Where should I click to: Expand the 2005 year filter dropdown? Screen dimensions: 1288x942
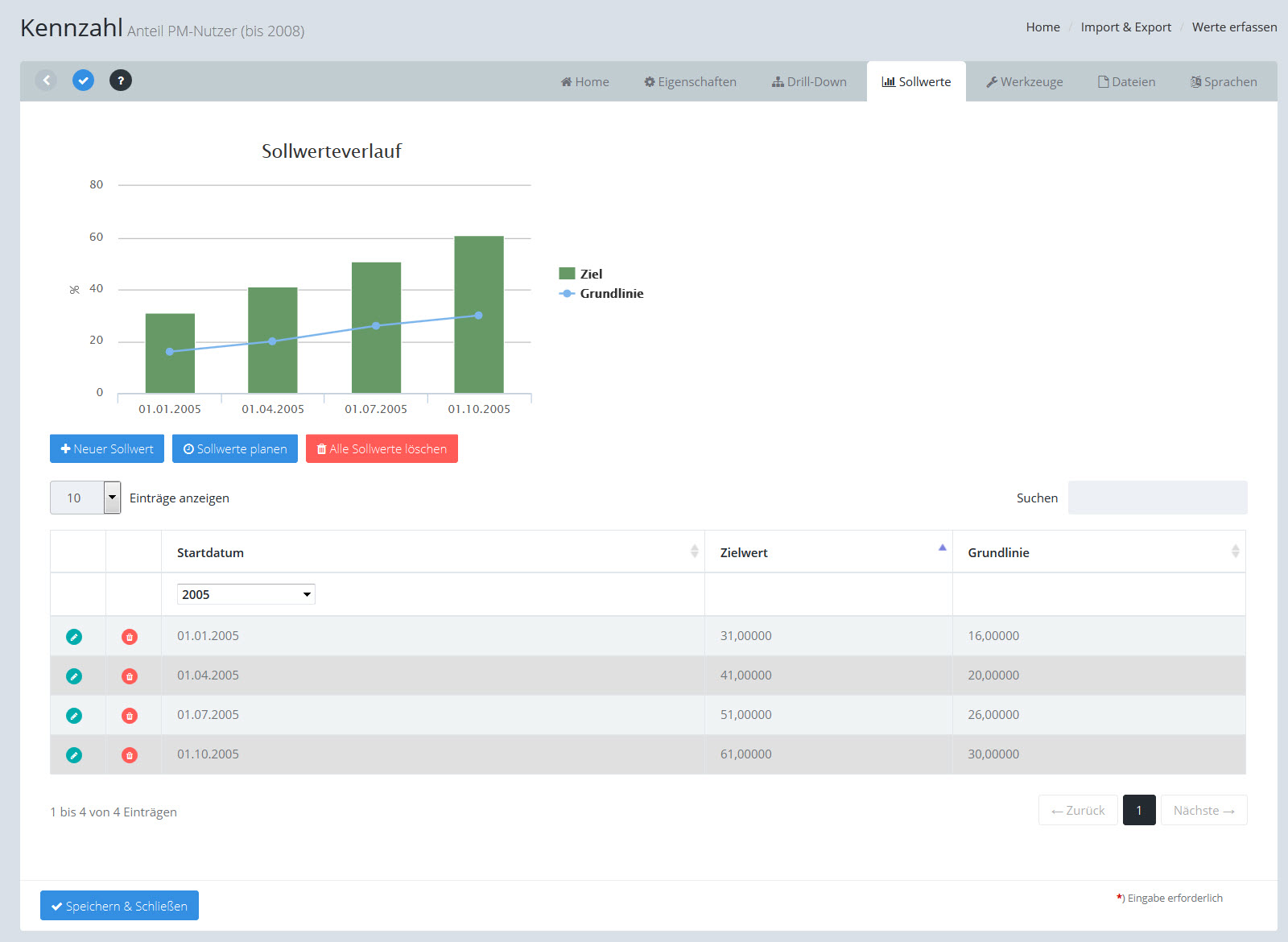coord(246,594)
